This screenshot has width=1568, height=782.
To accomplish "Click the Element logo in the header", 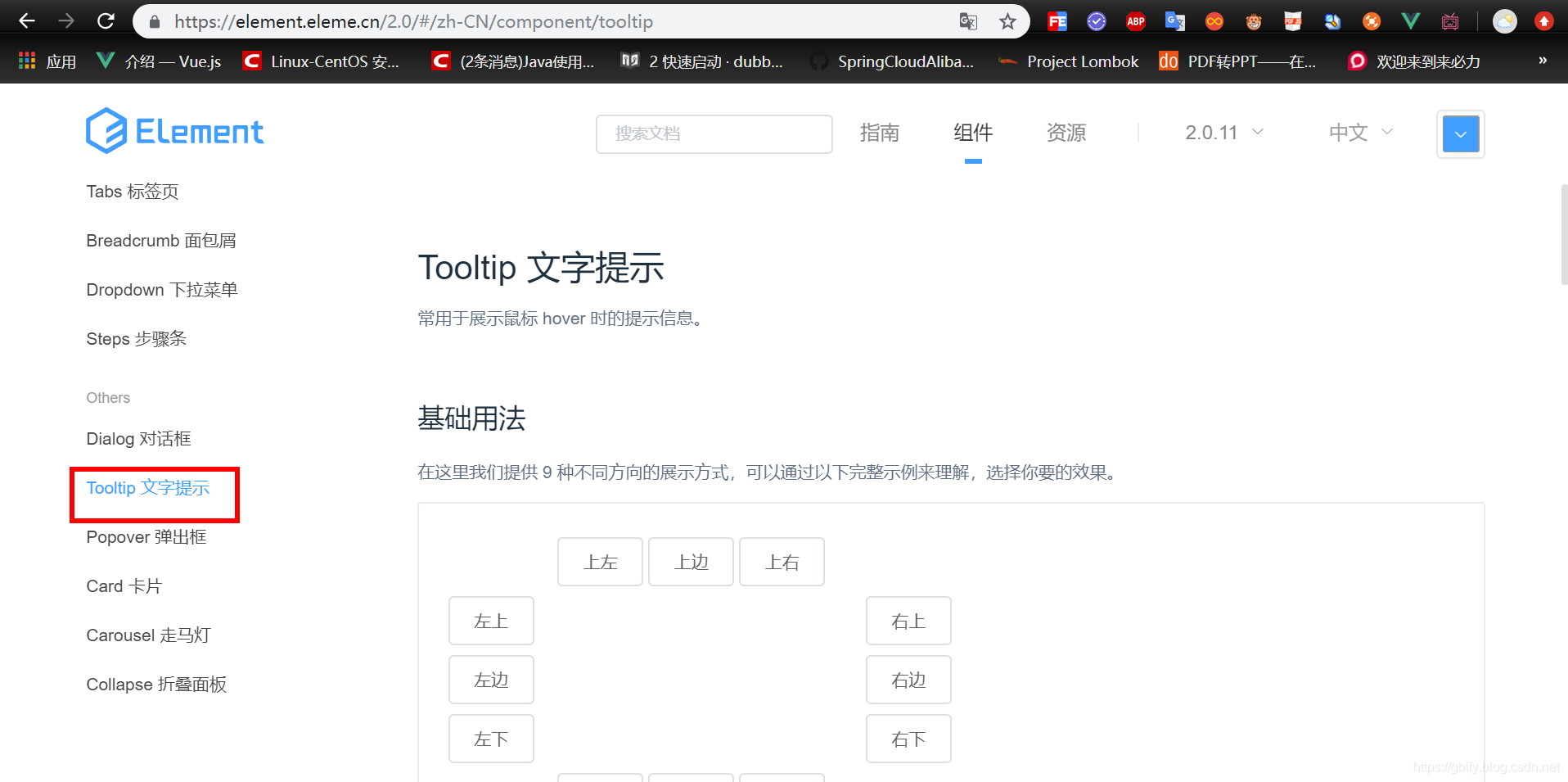I will pos(174,130).
